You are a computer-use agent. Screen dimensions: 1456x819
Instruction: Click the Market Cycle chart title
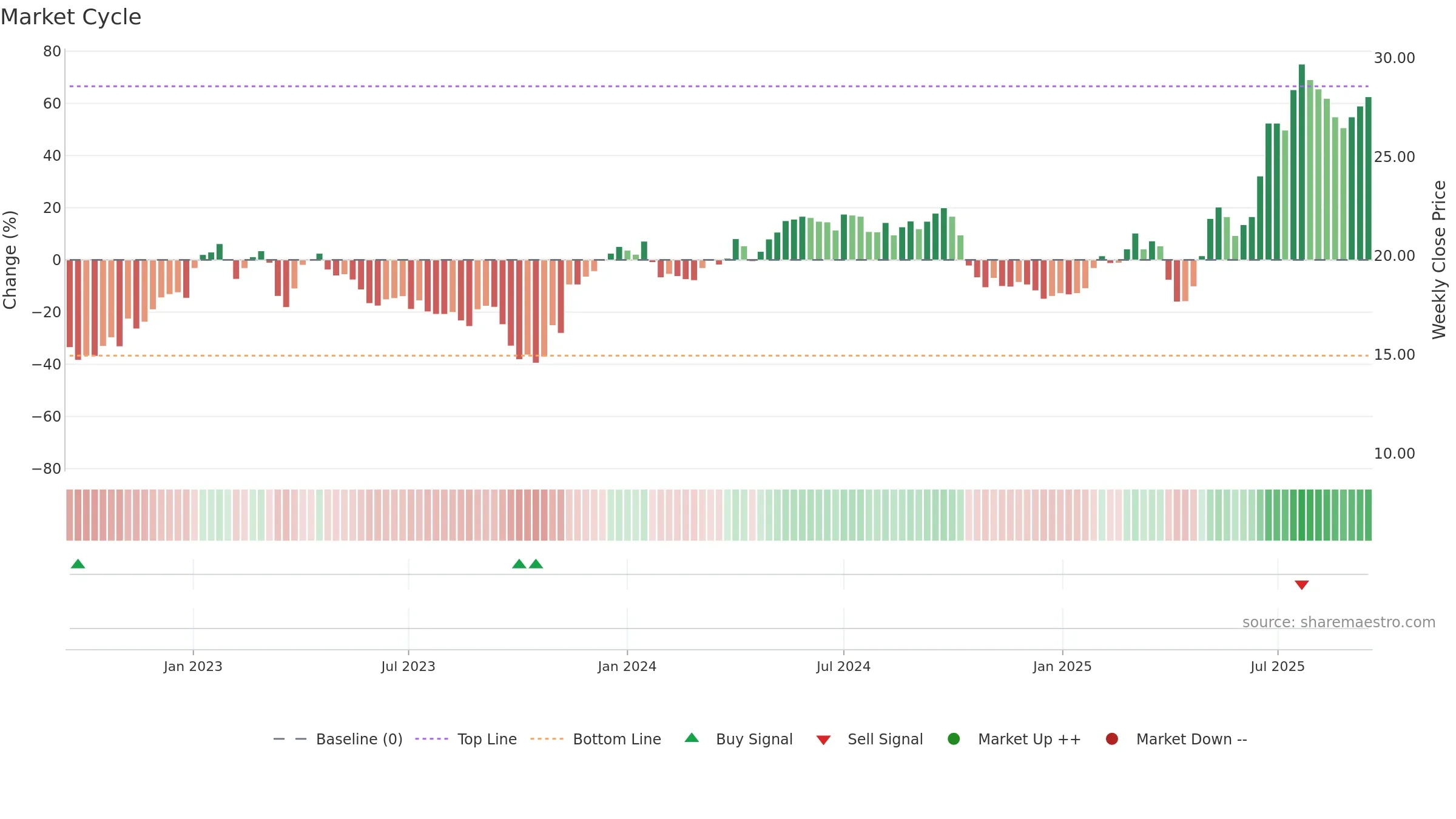click(71, 17)
